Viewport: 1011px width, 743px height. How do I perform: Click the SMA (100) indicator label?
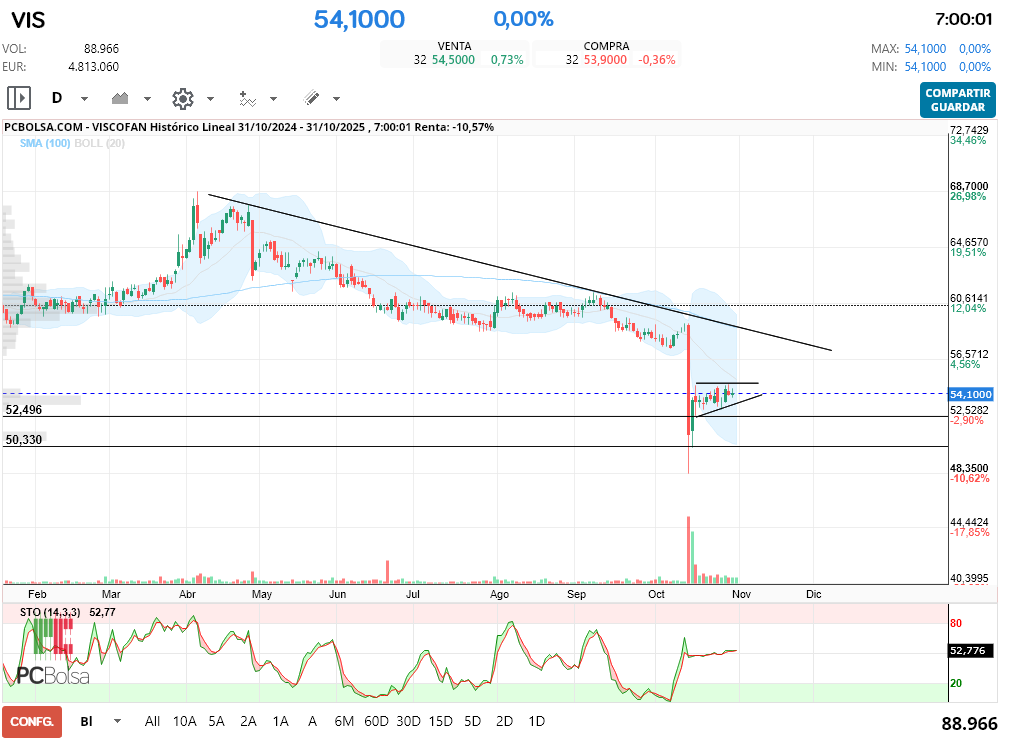pyautogui.click(x=44, y=143)
